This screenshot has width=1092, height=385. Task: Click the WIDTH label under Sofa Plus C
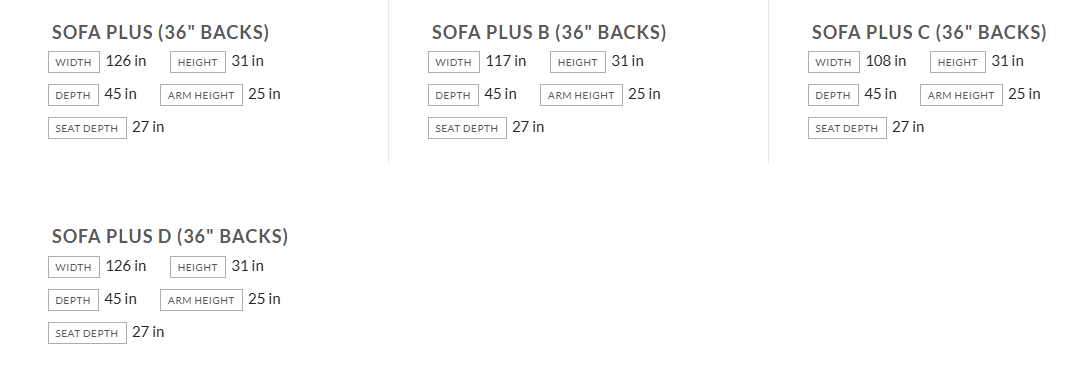(834, 62)
